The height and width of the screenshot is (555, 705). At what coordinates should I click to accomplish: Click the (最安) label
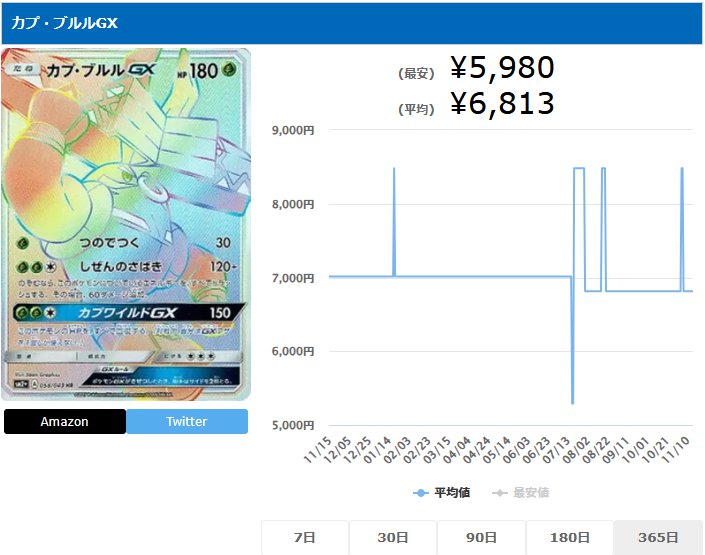(416, 73)
